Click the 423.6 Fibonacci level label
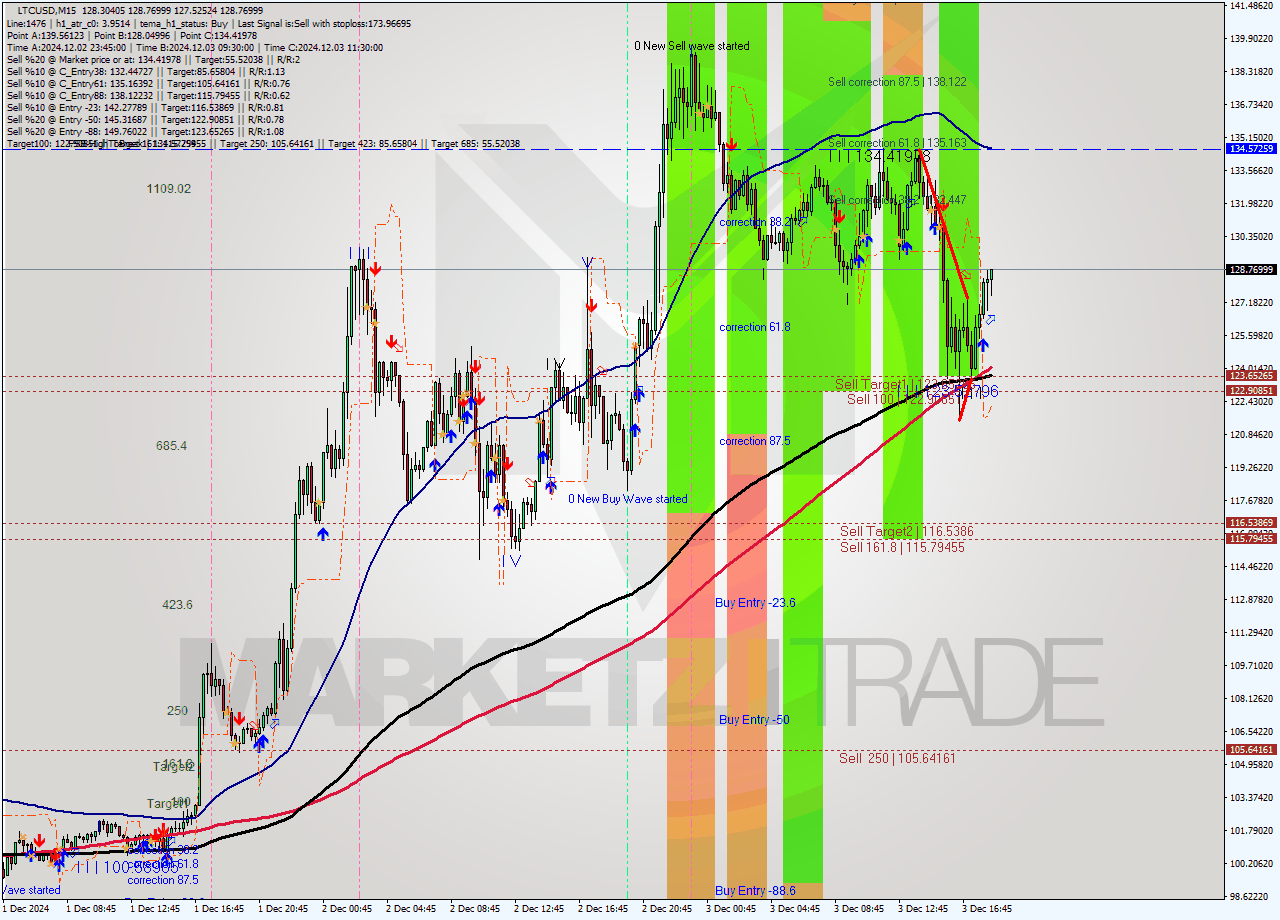Viewport: 1280px width, 920px height. pos(177,604)
